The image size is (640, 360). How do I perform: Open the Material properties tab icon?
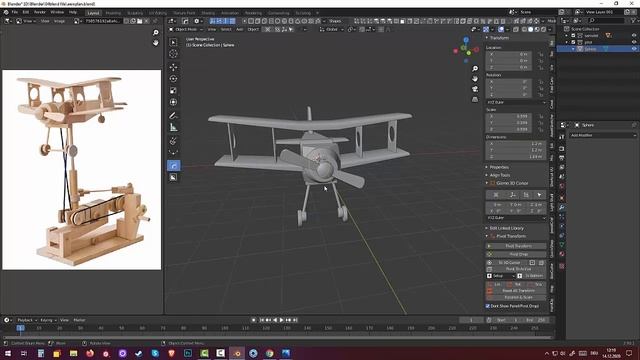562,254
